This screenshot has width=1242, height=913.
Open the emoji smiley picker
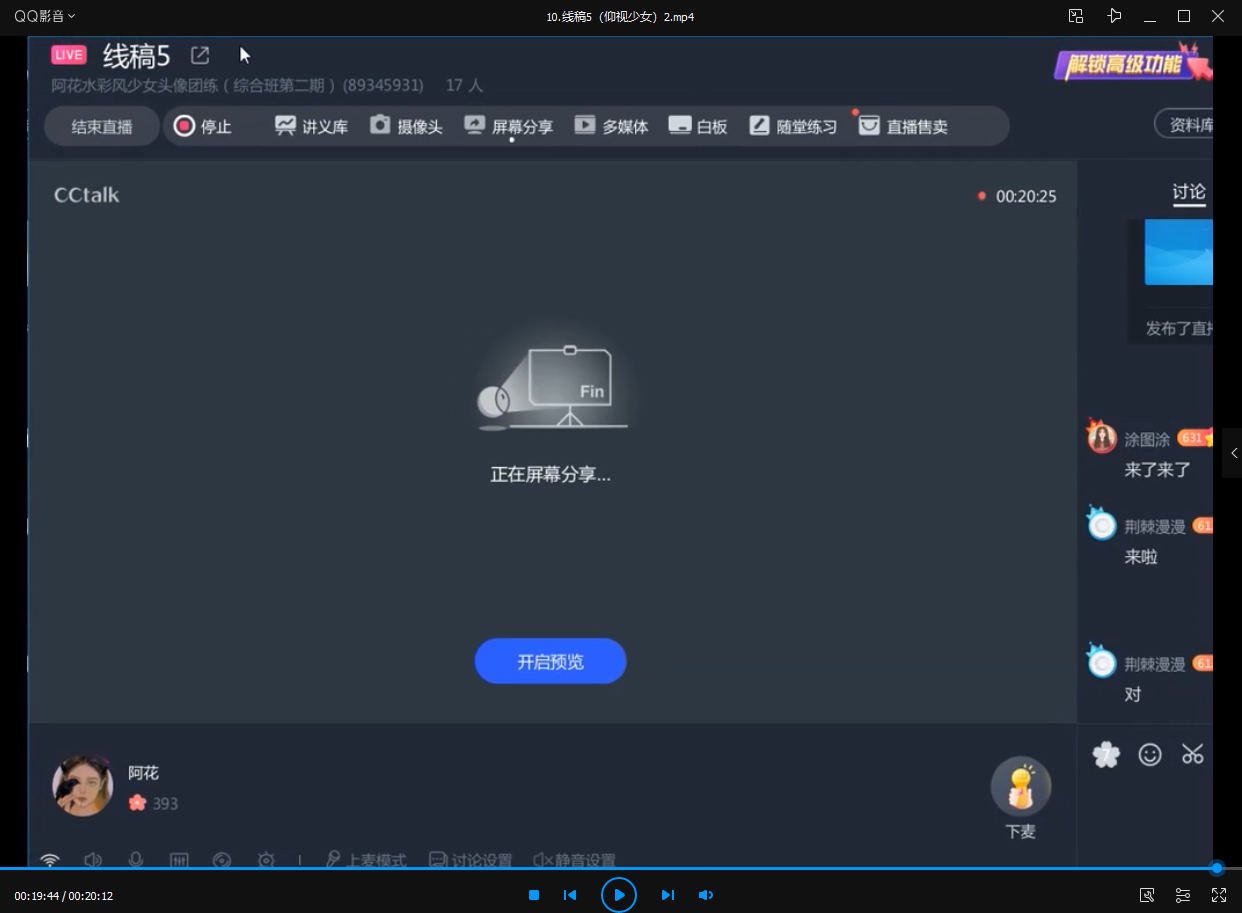point(1150,754)
